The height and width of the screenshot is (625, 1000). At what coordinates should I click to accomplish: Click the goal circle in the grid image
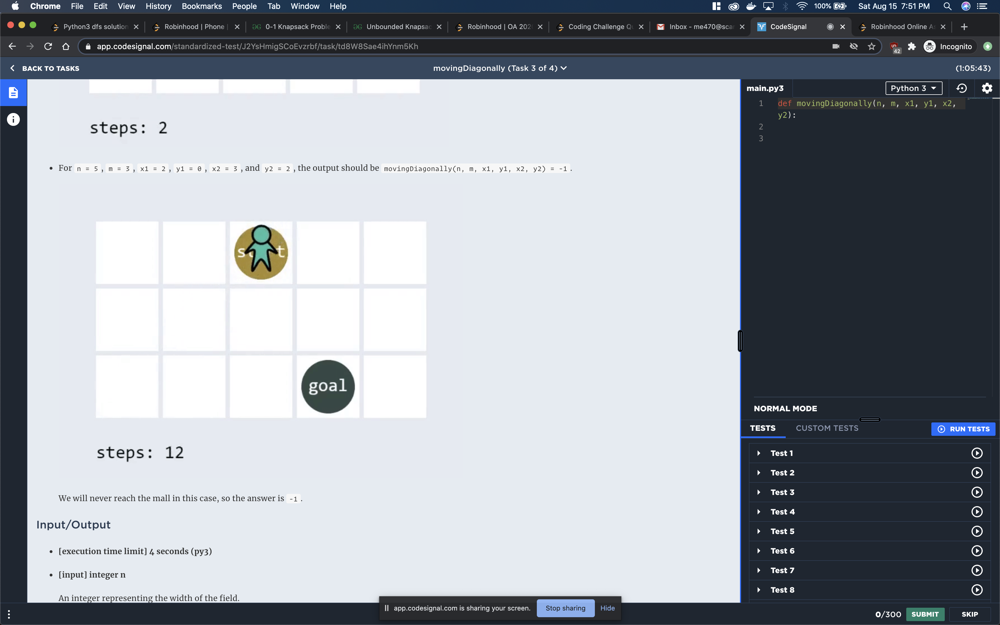[x=328, y=386]
